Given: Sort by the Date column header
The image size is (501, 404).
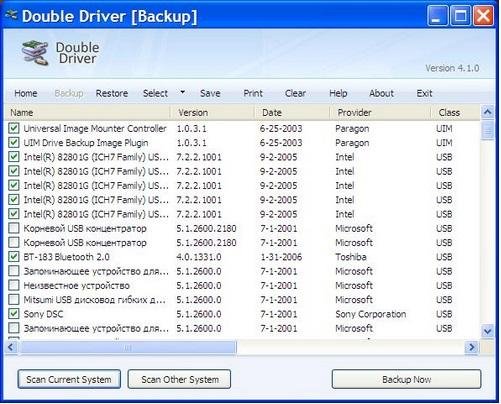Looking at the screenshot, I should pyautogui.click(x=292, y=113).
